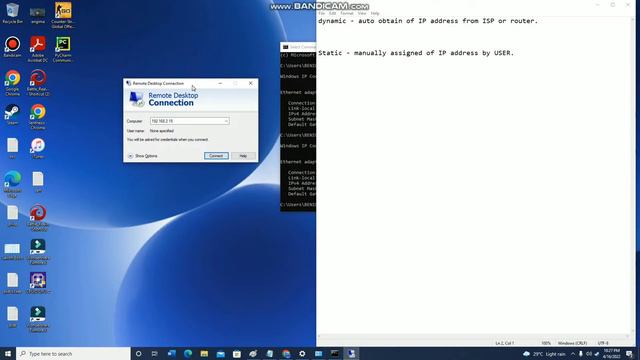Click the weather widget on taskbar
640x360 pixels.
coord(544,354)
